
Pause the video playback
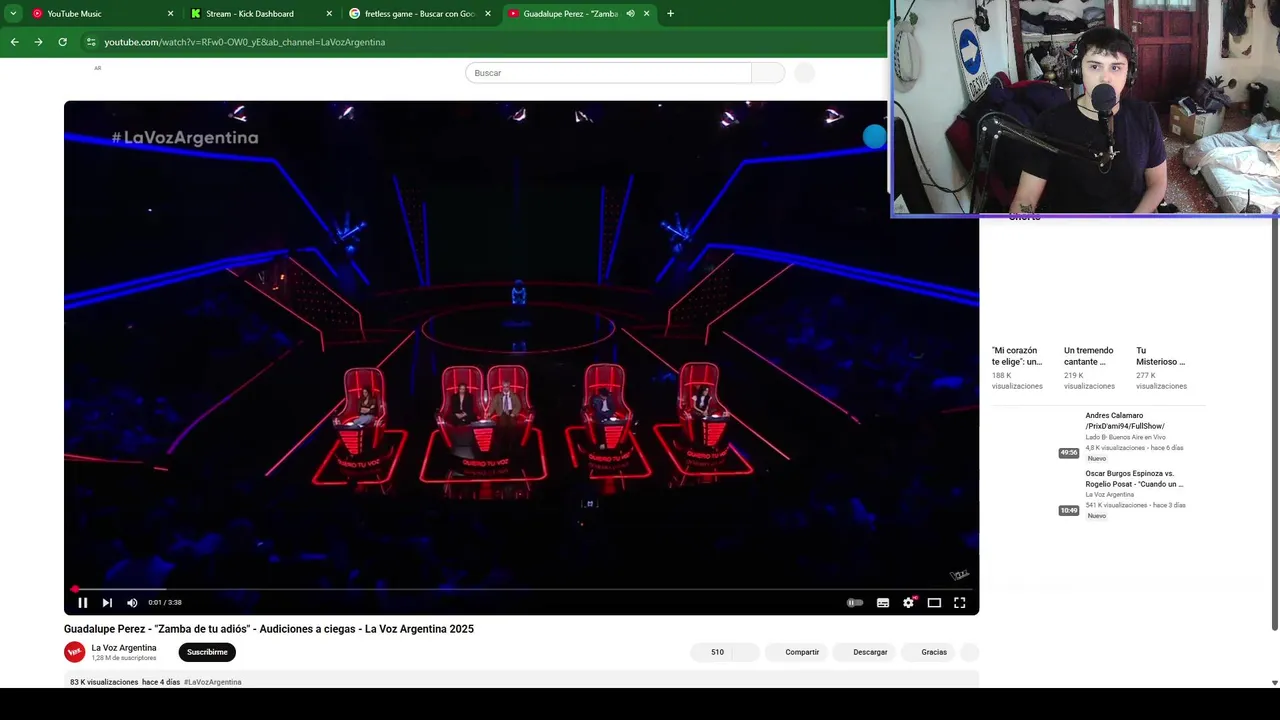tap(83, 603)
